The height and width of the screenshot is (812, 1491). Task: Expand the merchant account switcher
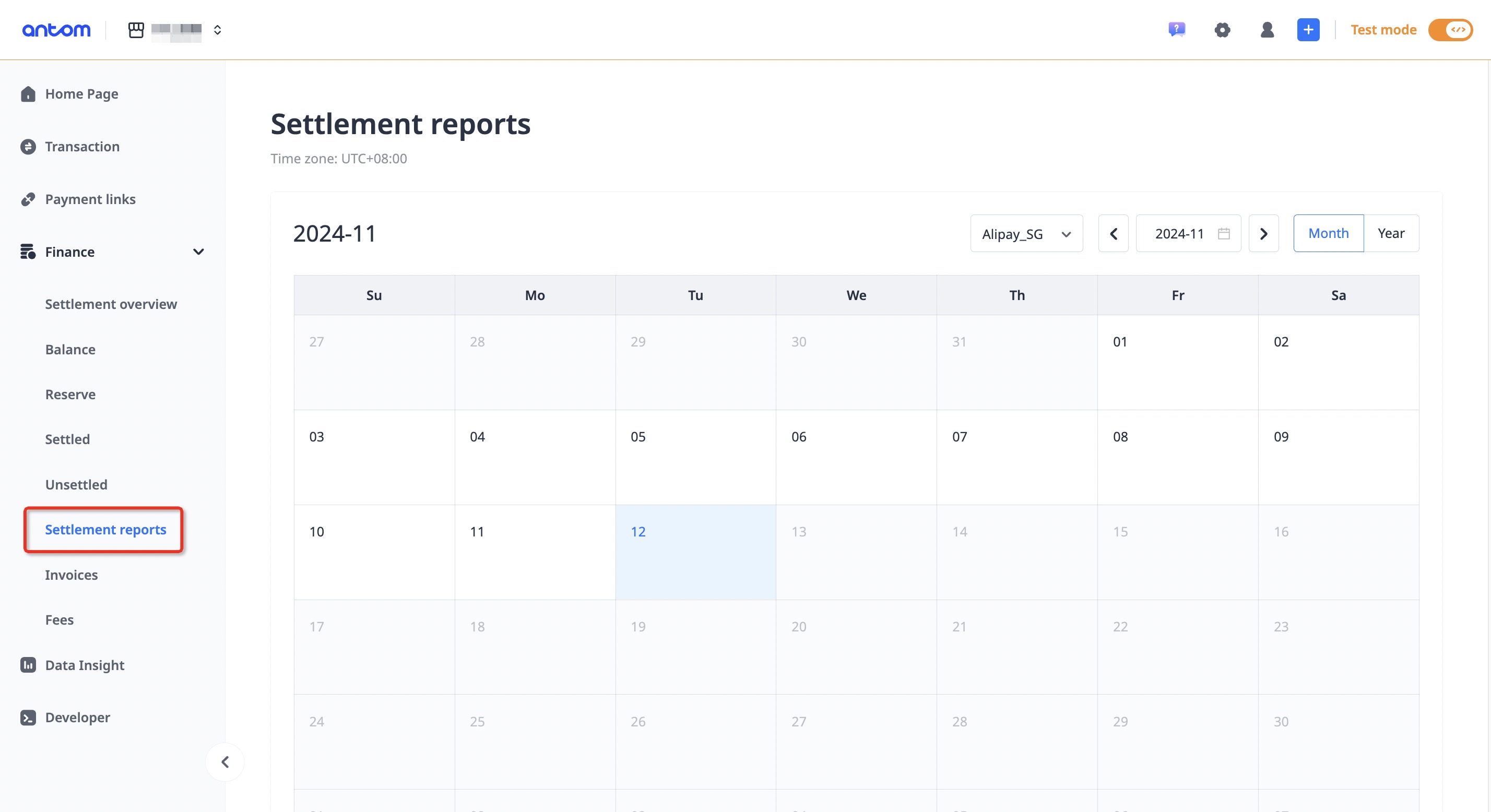point(218,30)
